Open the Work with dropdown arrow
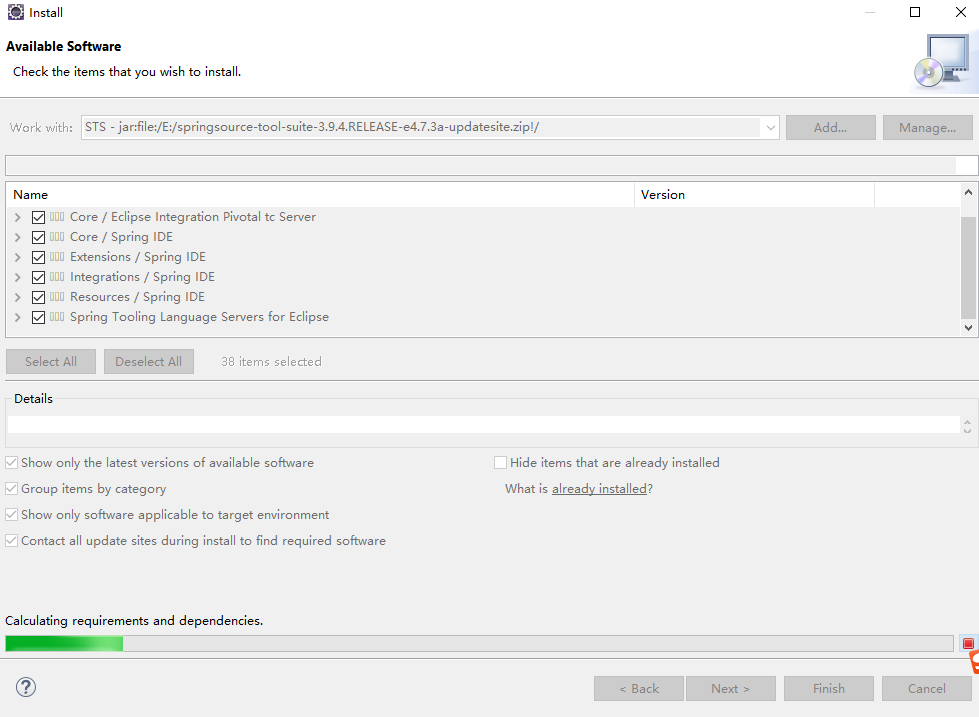Viewport: 979px width, 717px height. click(770, 127)
